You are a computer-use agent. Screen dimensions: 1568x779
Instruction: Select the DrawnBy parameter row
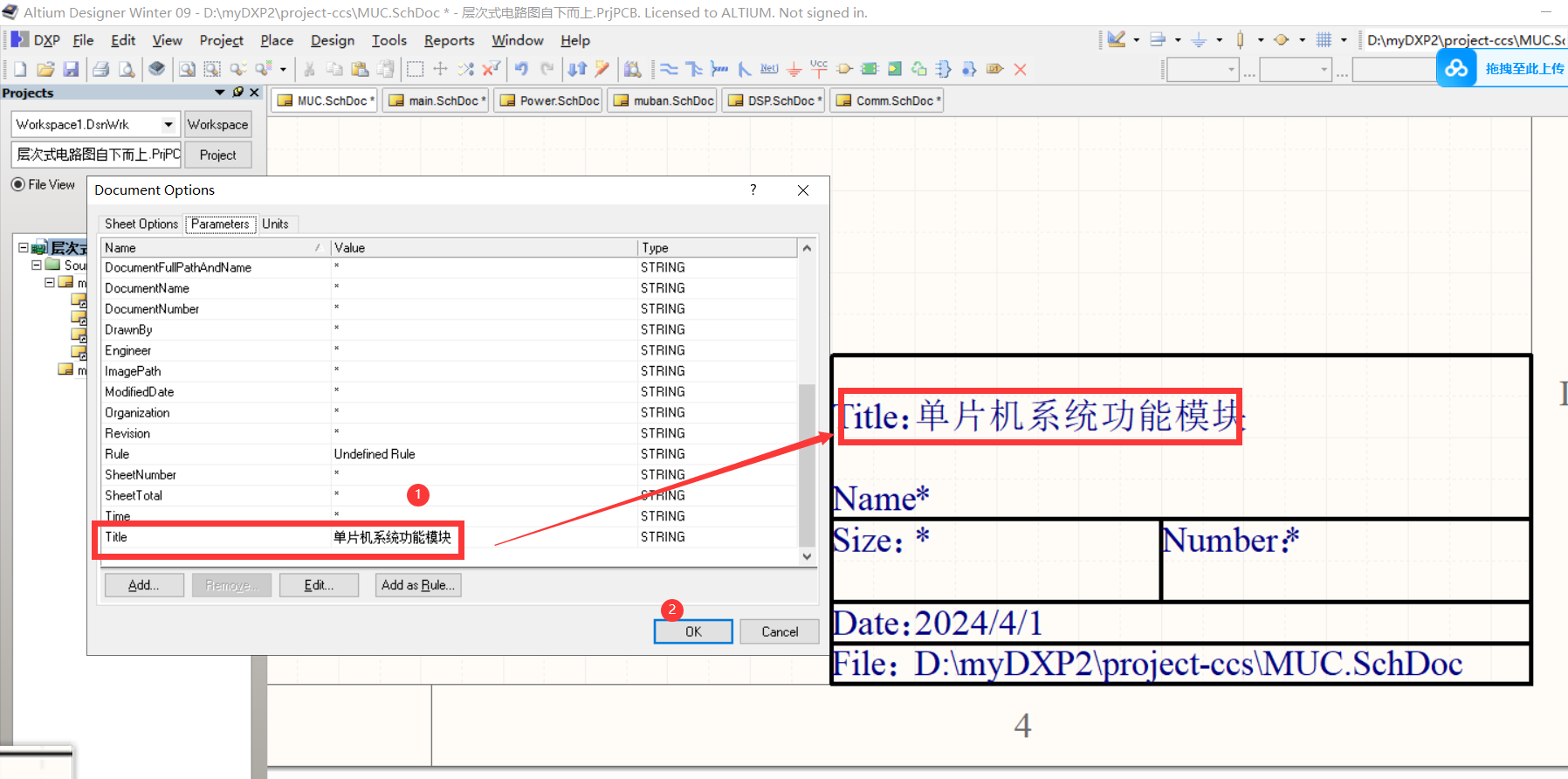click(x=449, y=329)
